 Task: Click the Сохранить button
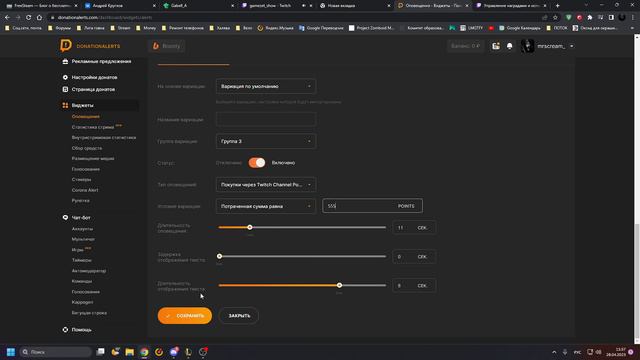tap(185, 316)
